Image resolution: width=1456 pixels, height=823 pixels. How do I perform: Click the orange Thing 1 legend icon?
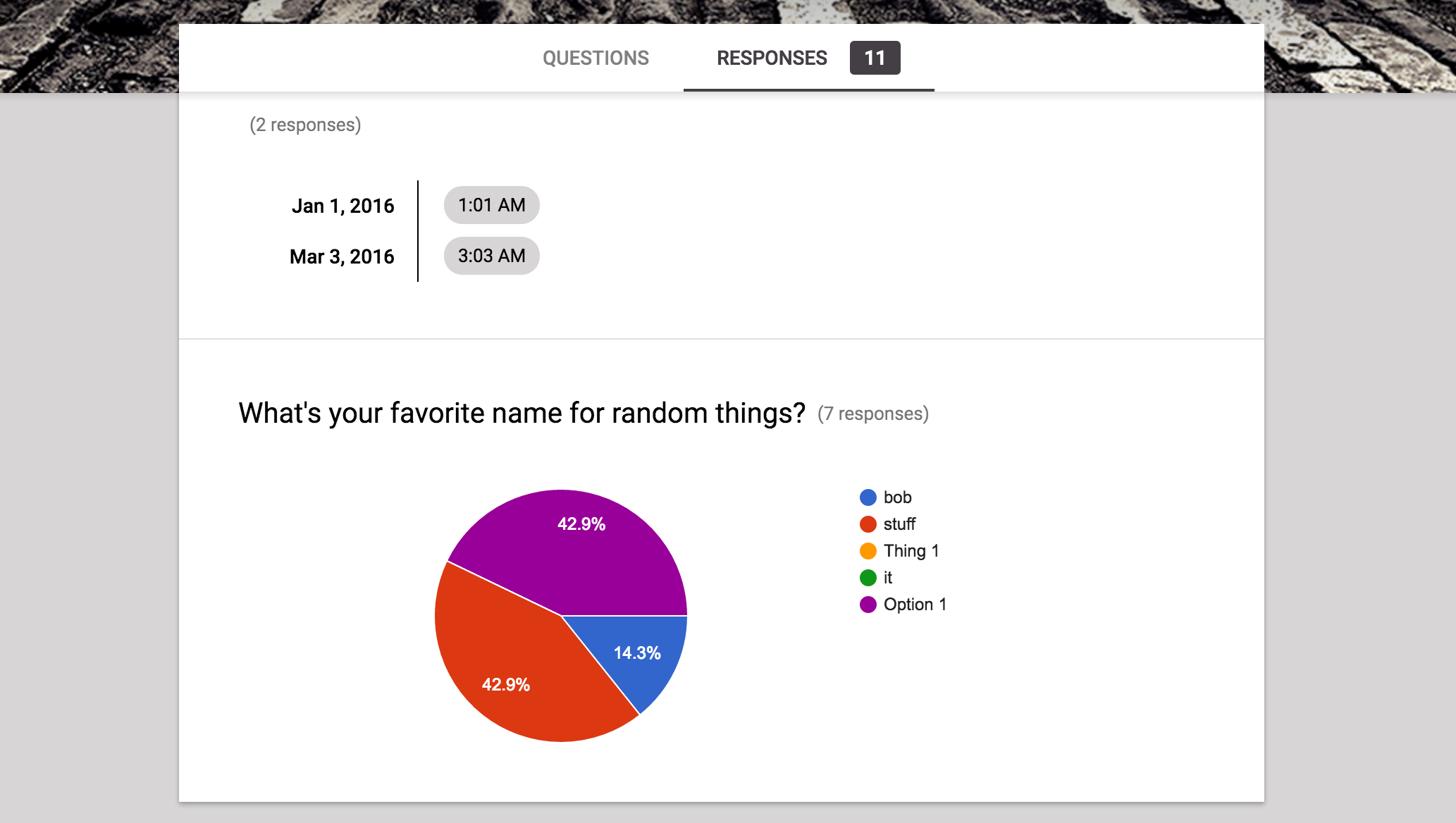(x=866, y=550)
